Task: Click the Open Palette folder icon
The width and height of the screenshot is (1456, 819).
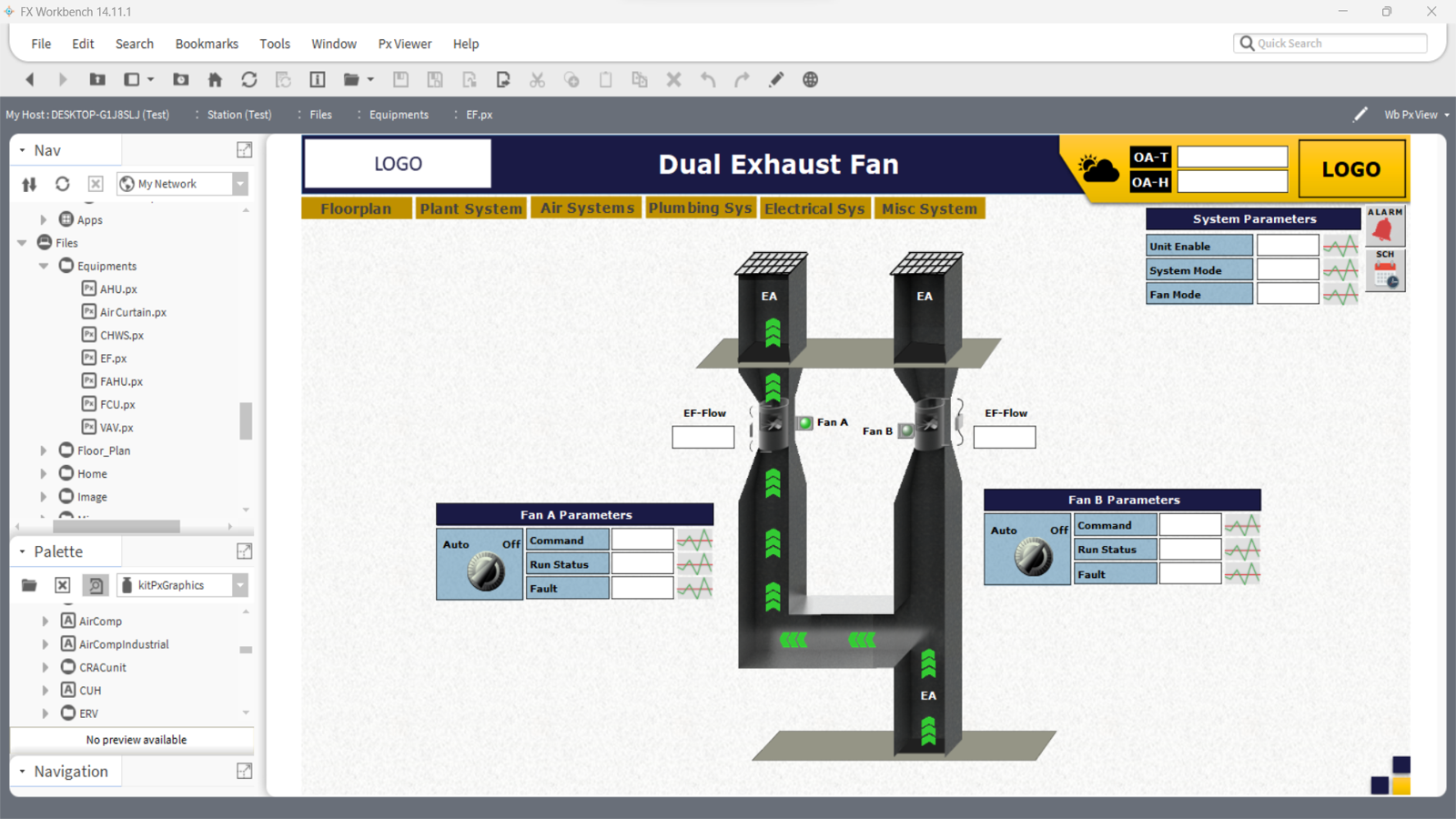Action: pyautogui.click(x=29, y=585)
